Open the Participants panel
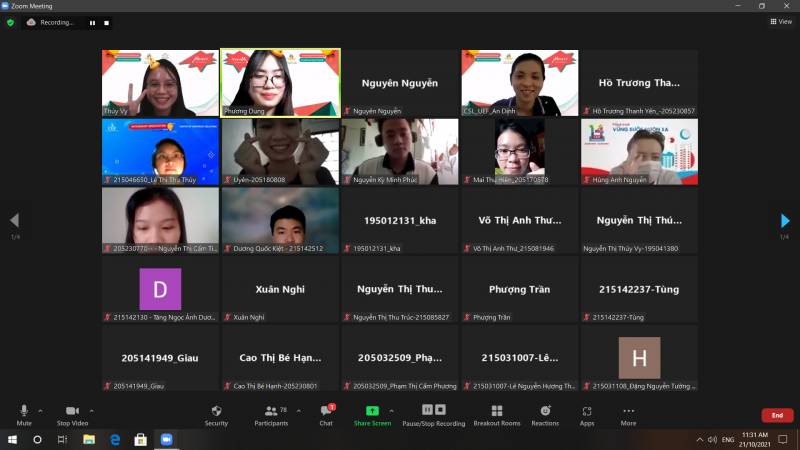800x450 pixels. point(270,415)
